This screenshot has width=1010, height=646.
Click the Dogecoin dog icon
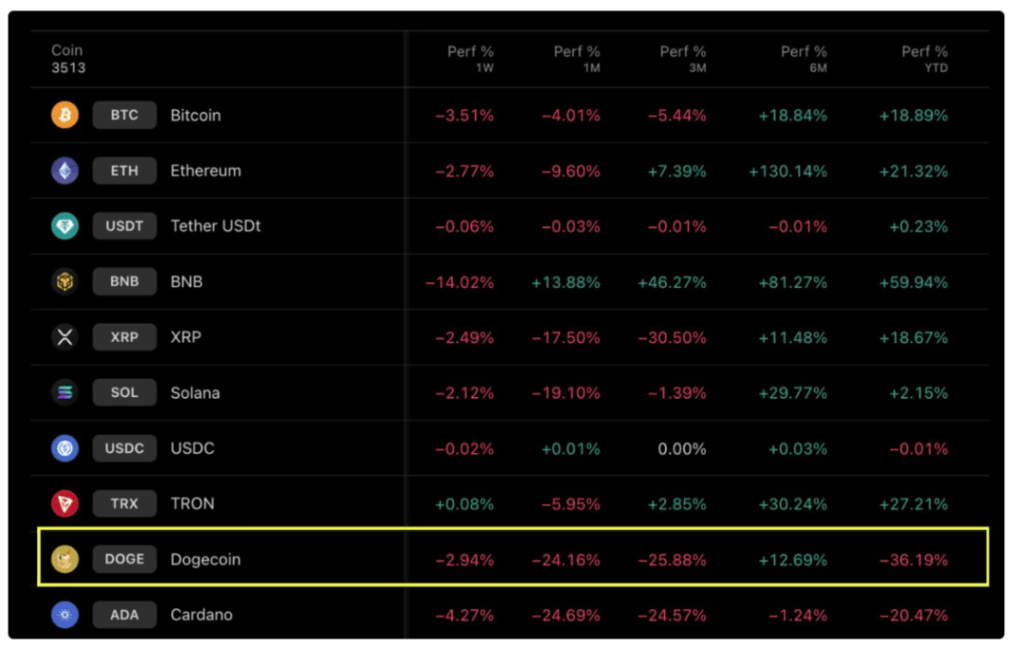65,559
